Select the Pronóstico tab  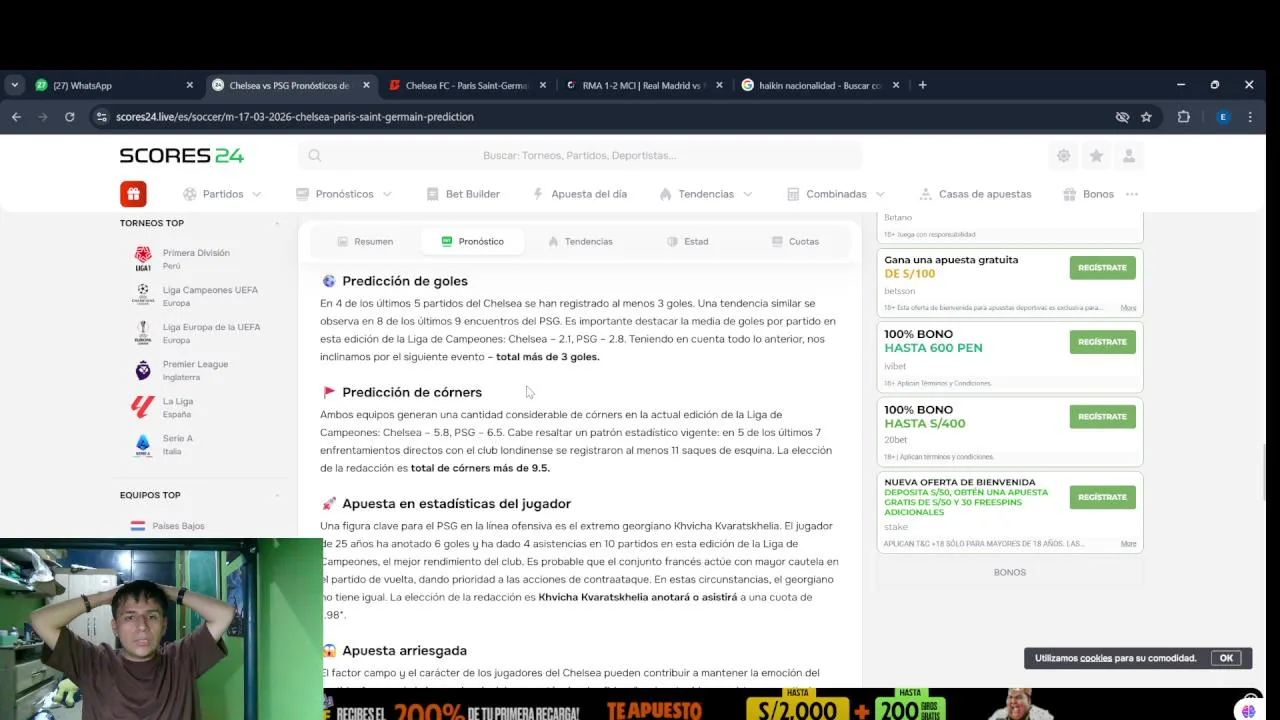tap(472, 241)
